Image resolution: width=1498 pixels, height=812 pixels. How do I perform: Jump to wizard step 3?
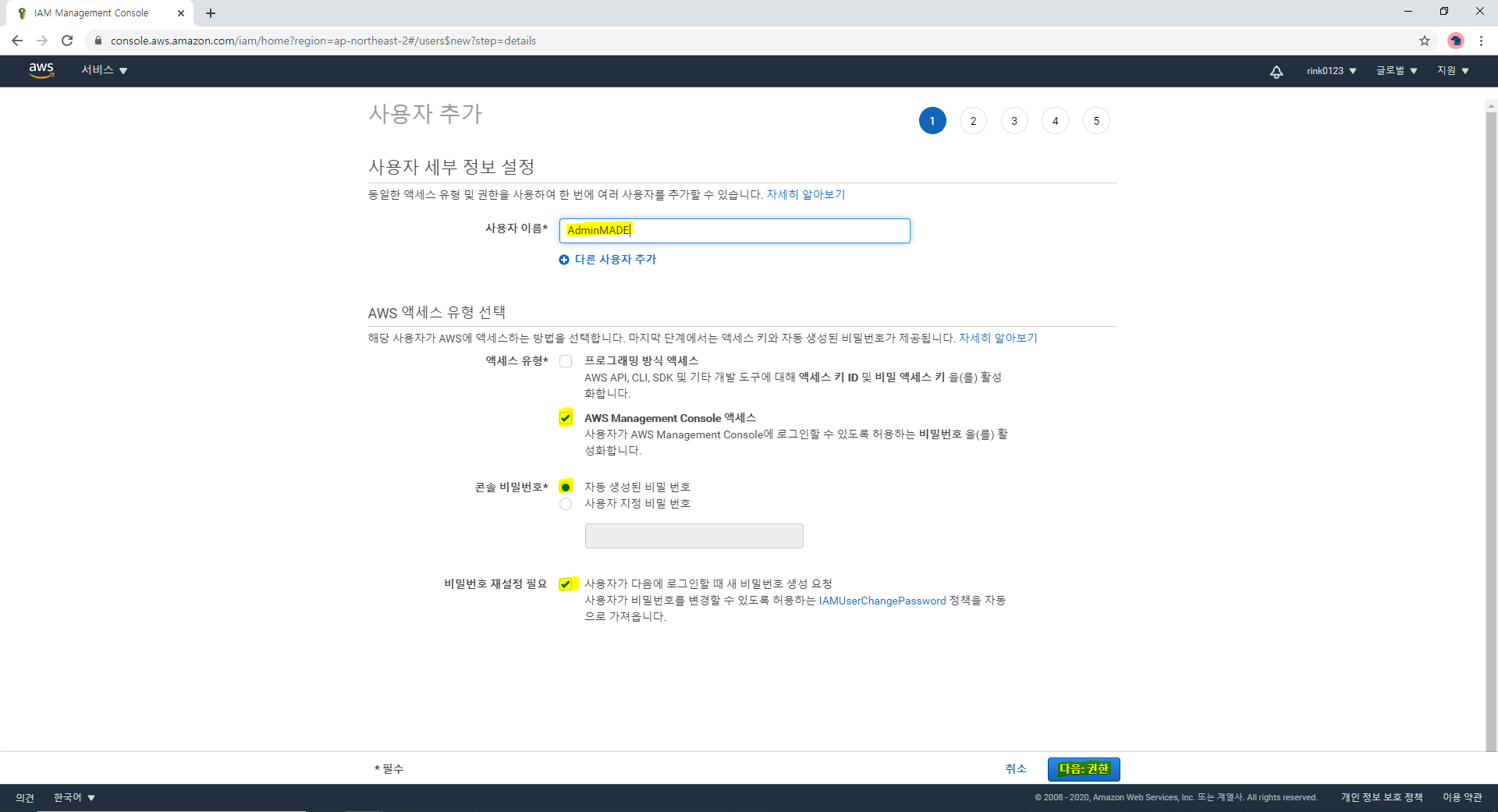1014,121
